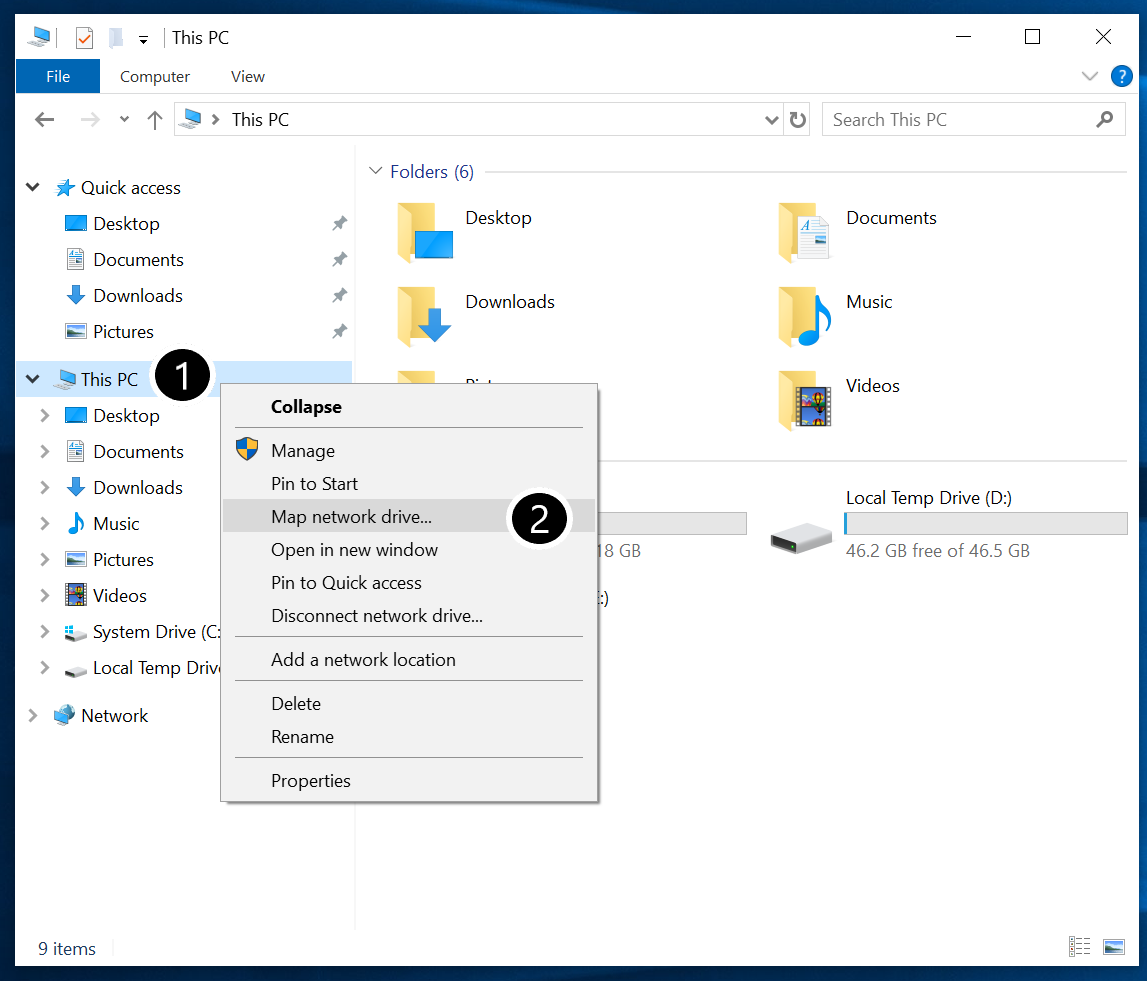The width and height of the screenshot is (1147, 981).
Task: Click the Properties checkmark icon in title bar
Action: tap(84, 37)
